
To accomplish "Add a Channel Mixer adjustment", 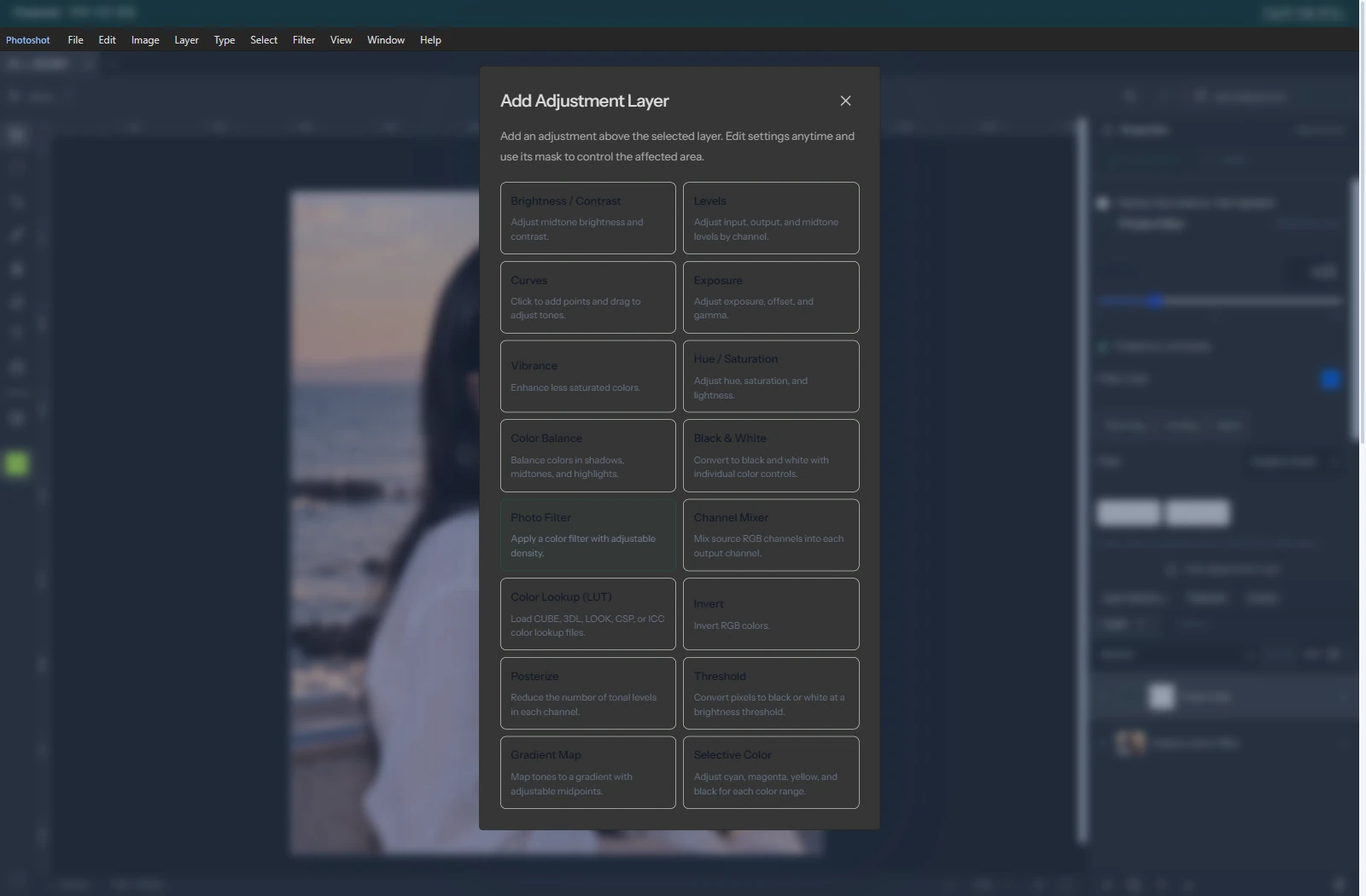I will tap(771, 535).
